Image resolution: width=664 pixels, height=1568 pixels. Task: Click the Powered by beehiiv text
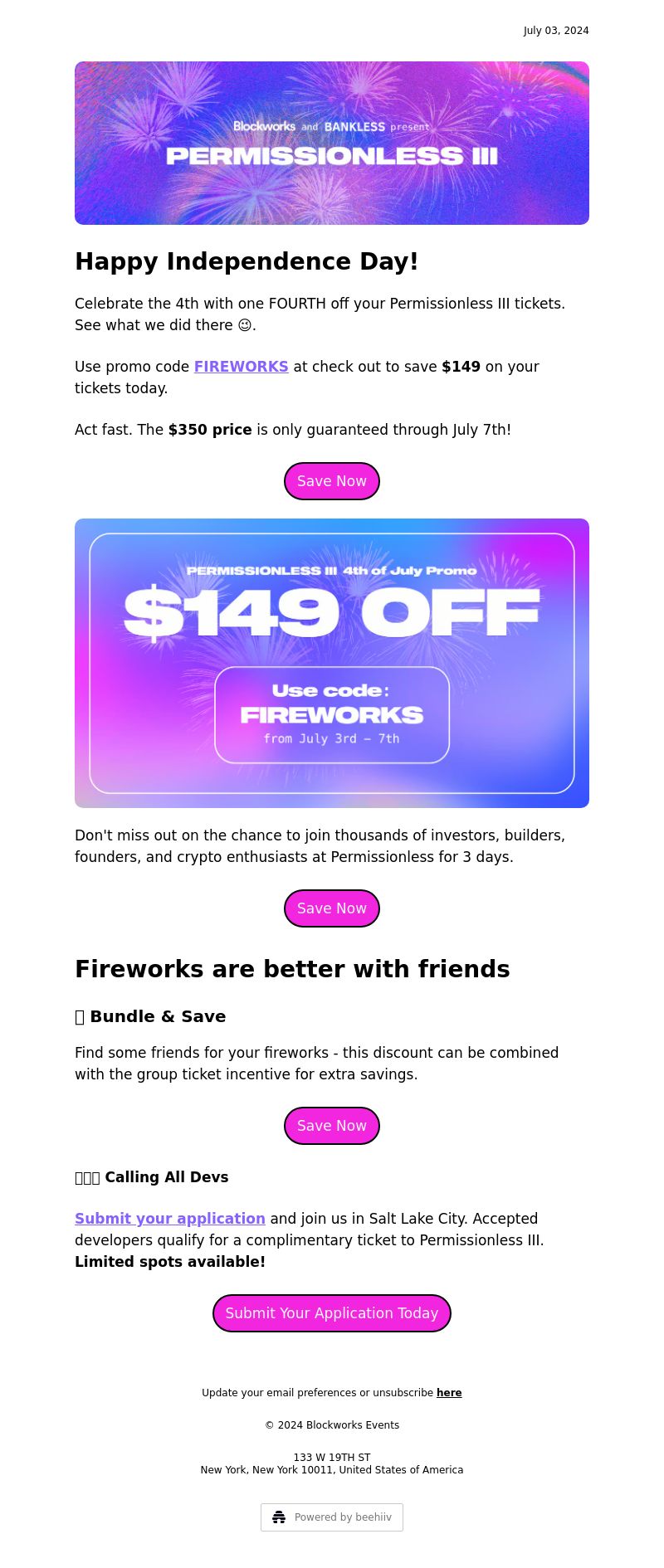[x=343, y=1517]
